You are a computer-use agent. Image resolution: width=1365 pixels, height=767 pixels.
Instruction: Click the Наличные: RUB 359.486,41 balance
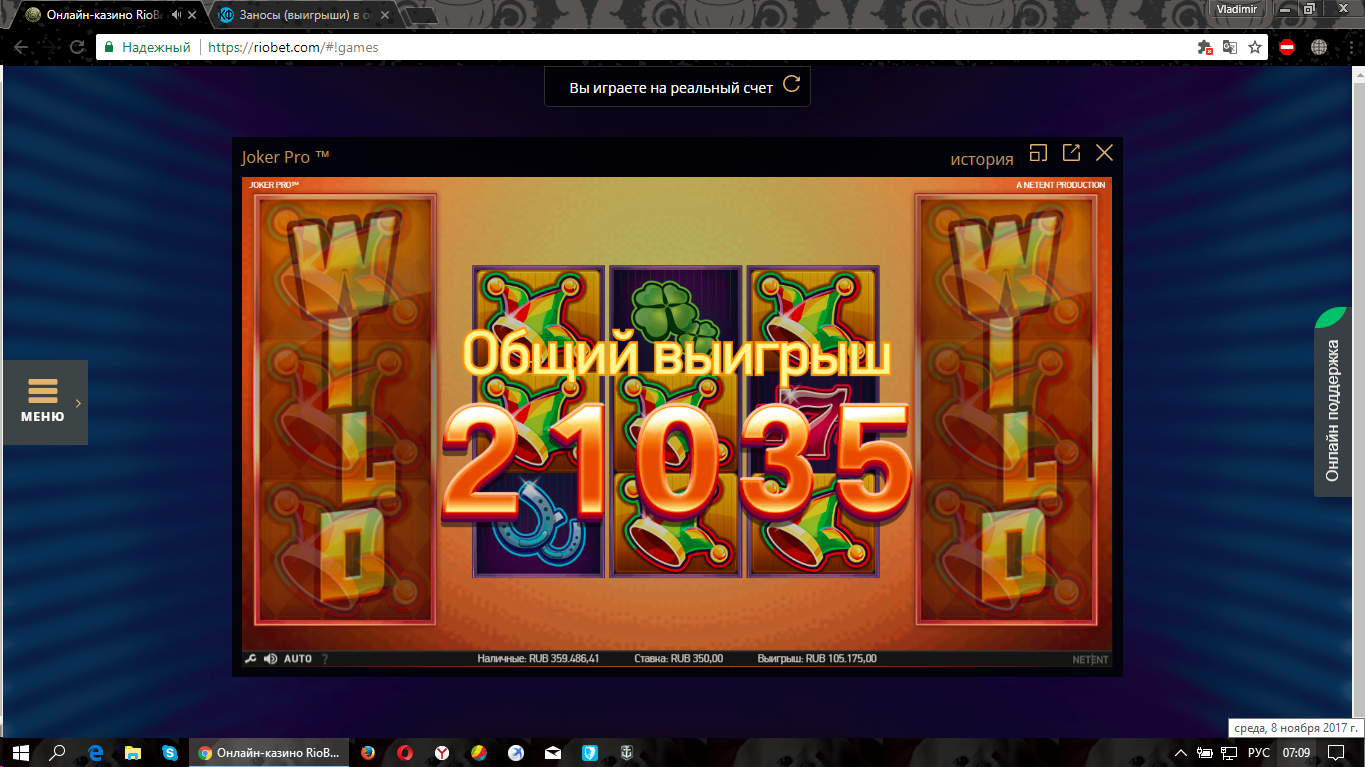[x=538, y=659]
